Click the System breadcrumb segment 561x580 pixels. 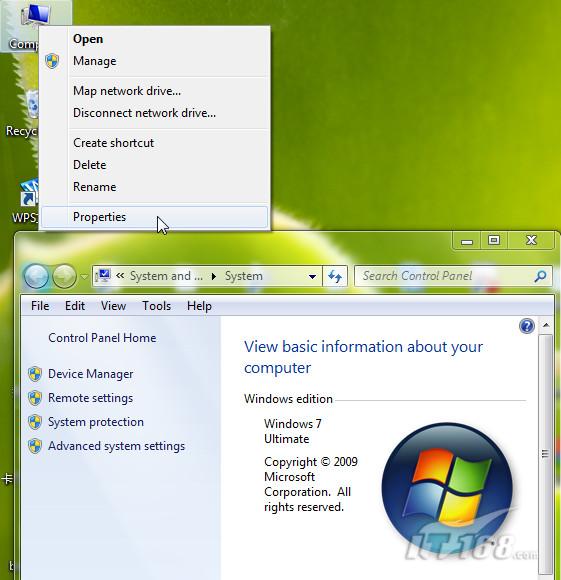244,276
